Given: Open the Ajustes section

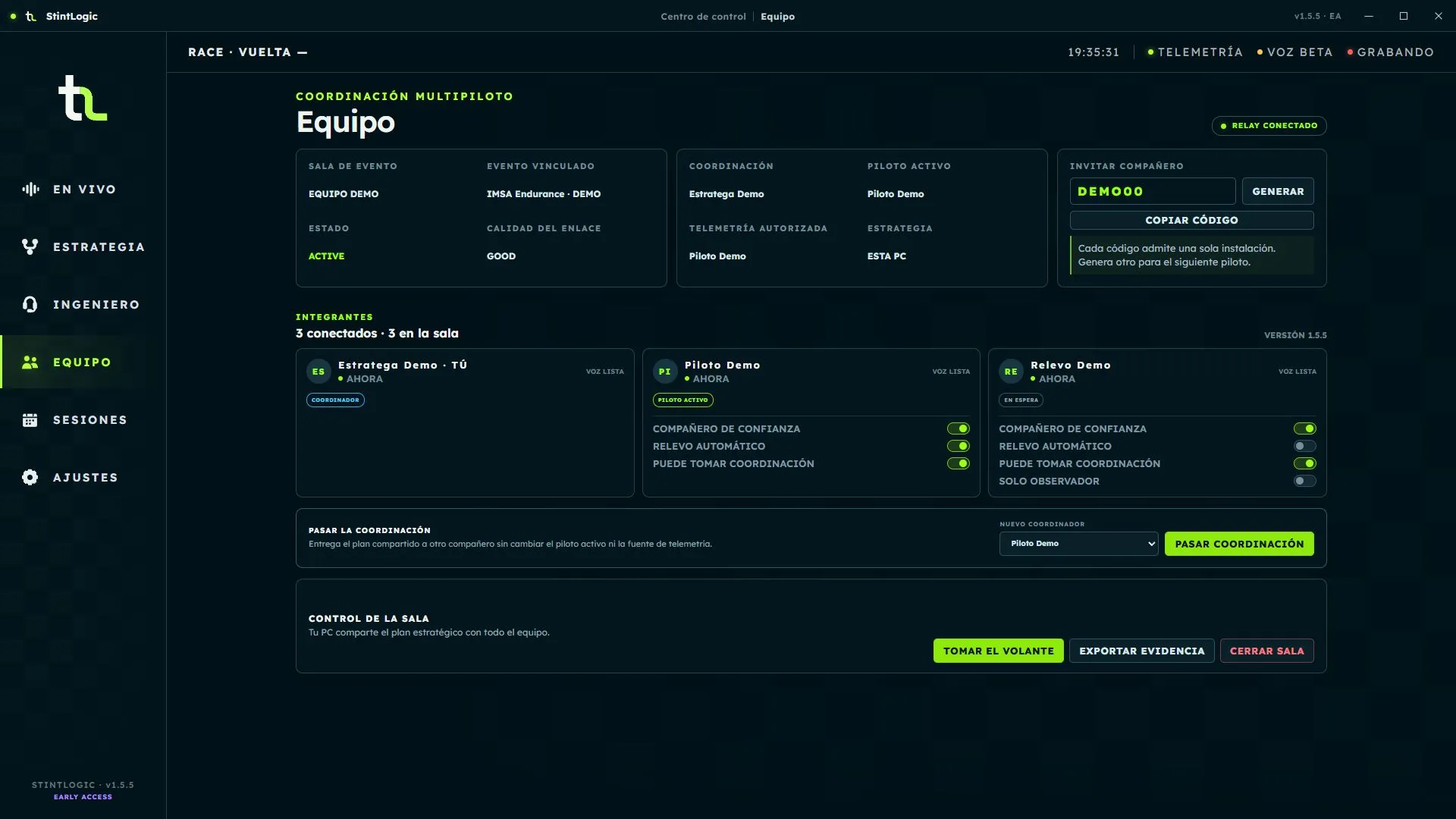Looking at the screenshot, I should [x=83, y=478].
